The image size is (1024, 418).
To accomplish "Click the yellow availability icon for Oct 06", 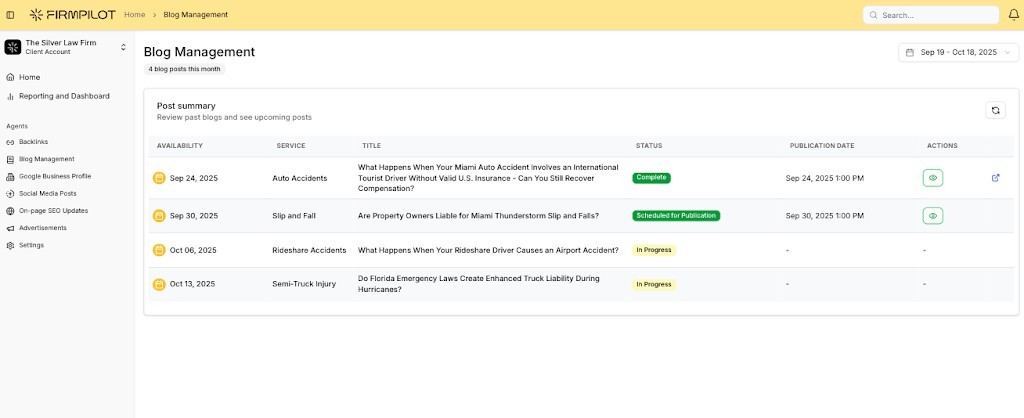I will pyautogui.click(x=158, y=250).
